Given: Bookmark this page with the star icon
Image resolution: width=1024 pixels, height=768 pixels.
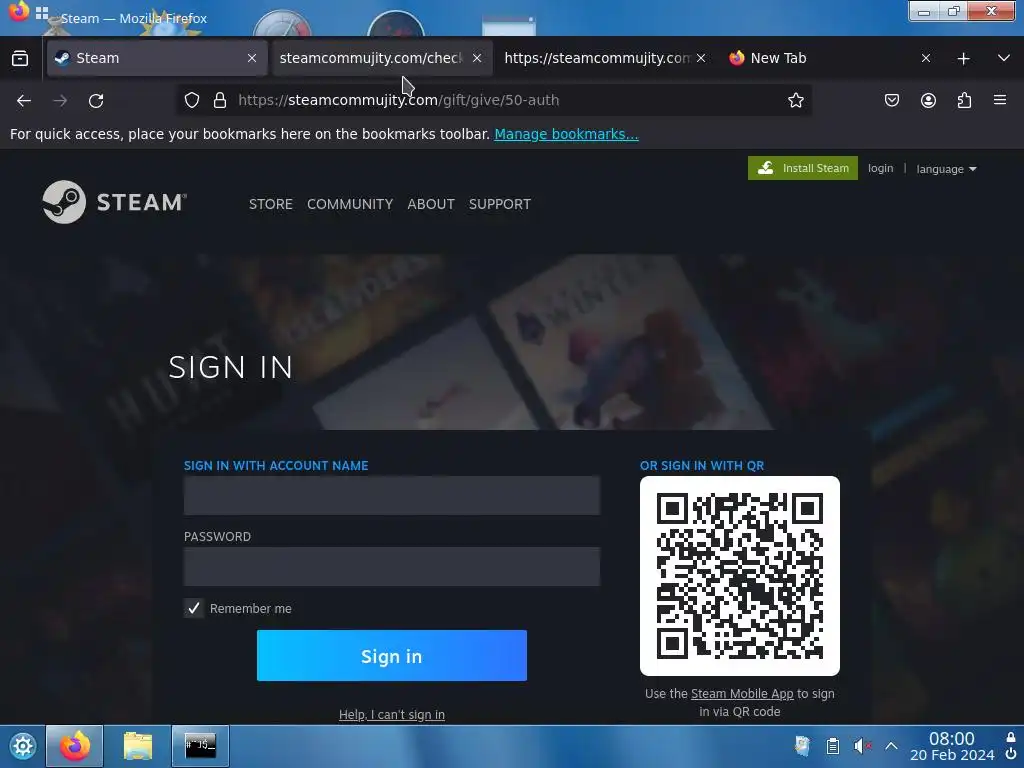Looking at the screenshot, I should point(795,100).
